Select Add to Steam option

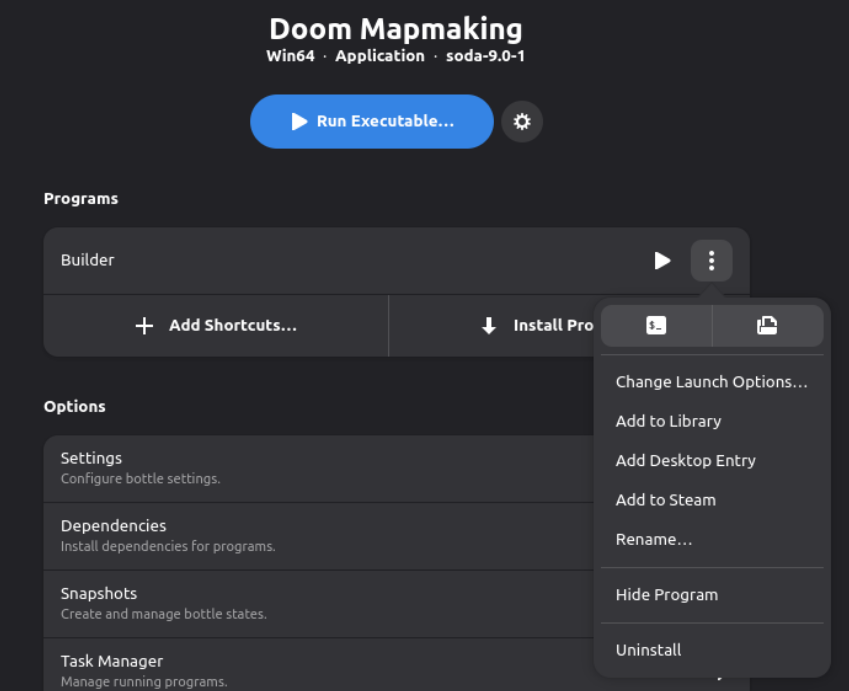pyautogui.click(x=665, y=500)
